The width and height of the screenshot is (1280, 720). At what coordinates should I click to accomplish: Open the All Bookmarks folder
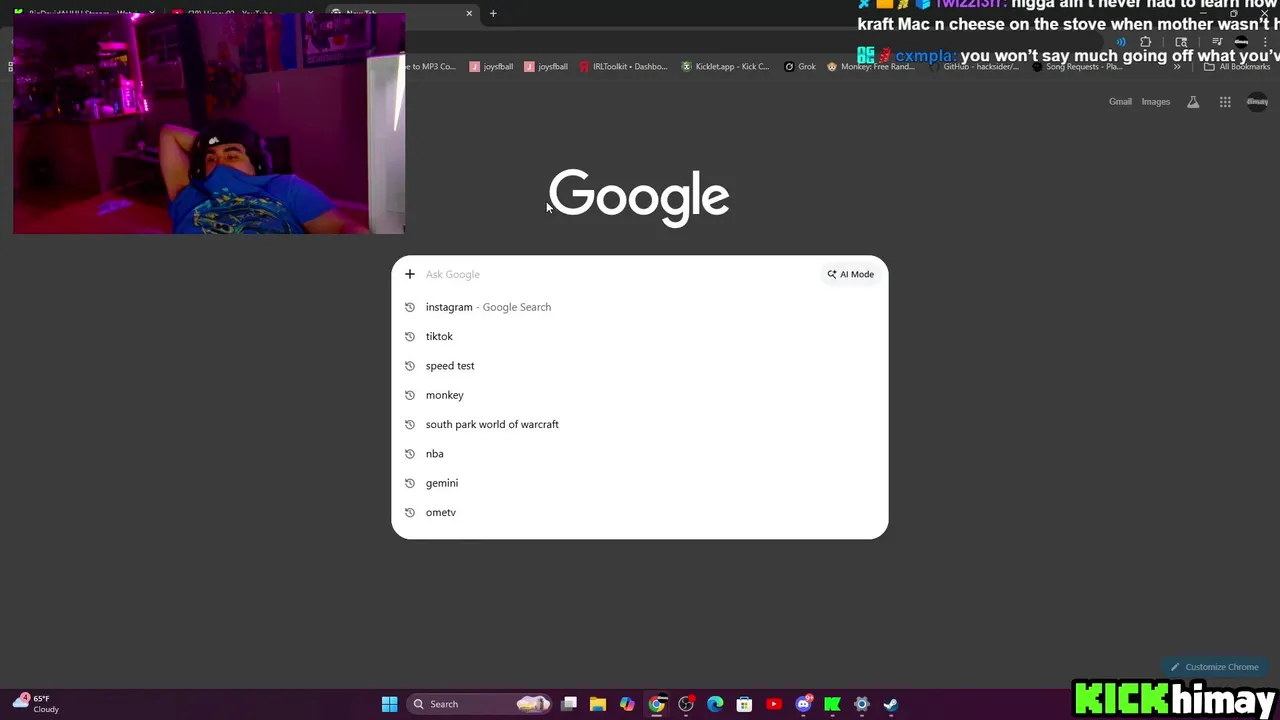tap(1237, 67)
